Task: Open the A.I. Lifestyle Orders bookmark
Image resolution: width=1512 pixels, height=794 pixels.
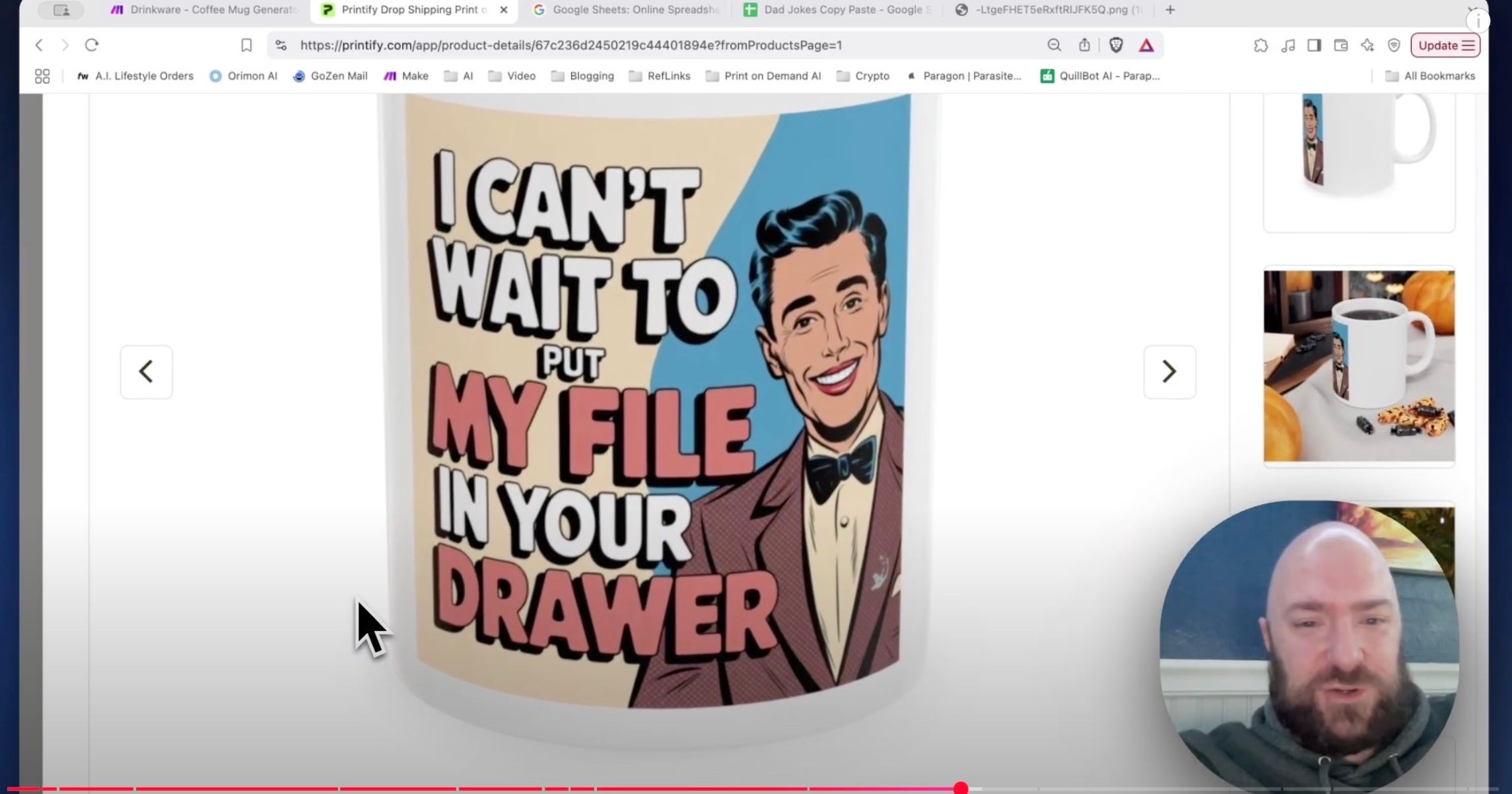Action: click(135, 76)
